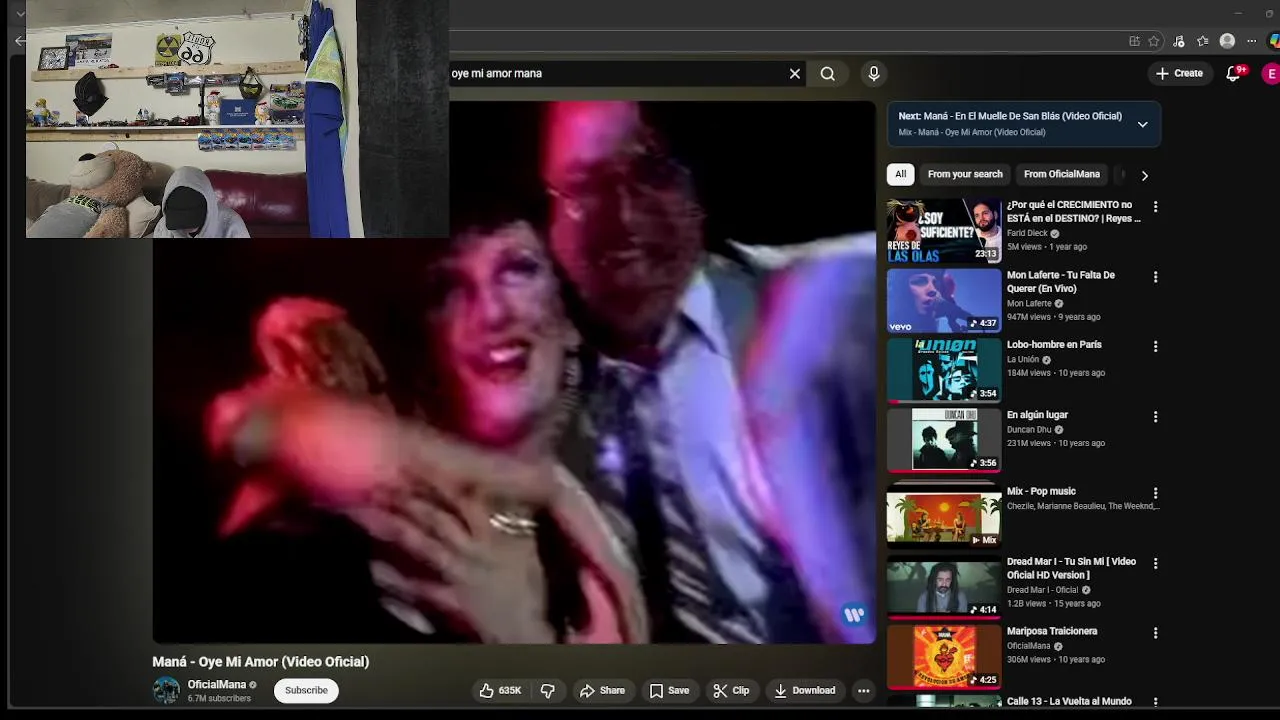Open the OficialMana channel name link

pyautogui.click(x=216, y=685)
